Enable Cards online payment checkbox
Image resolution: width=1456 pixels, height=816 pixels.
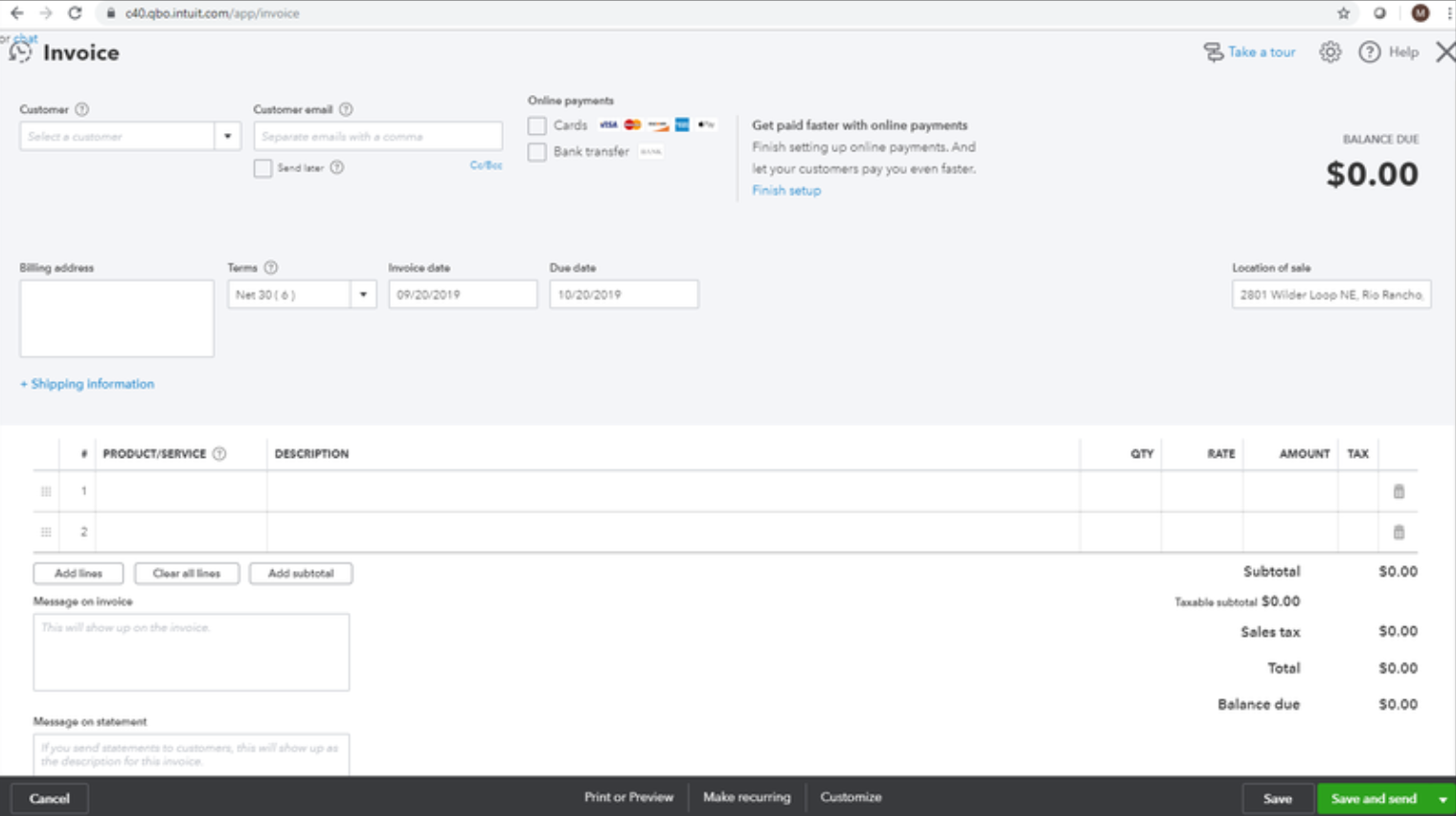coord(537,125)
